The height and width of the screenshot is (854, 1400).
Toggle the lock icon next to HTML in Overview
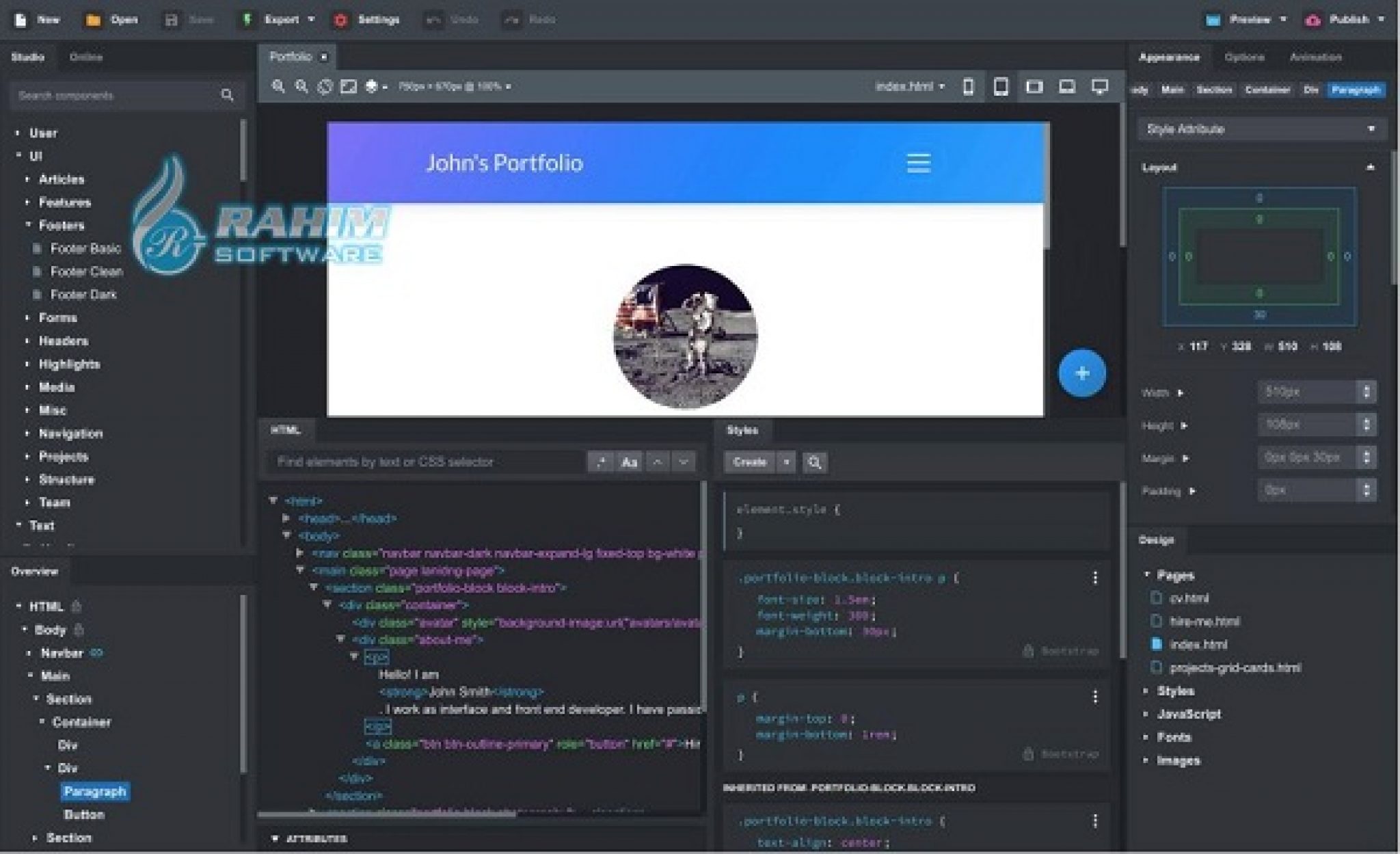click(x=77, y=606)
